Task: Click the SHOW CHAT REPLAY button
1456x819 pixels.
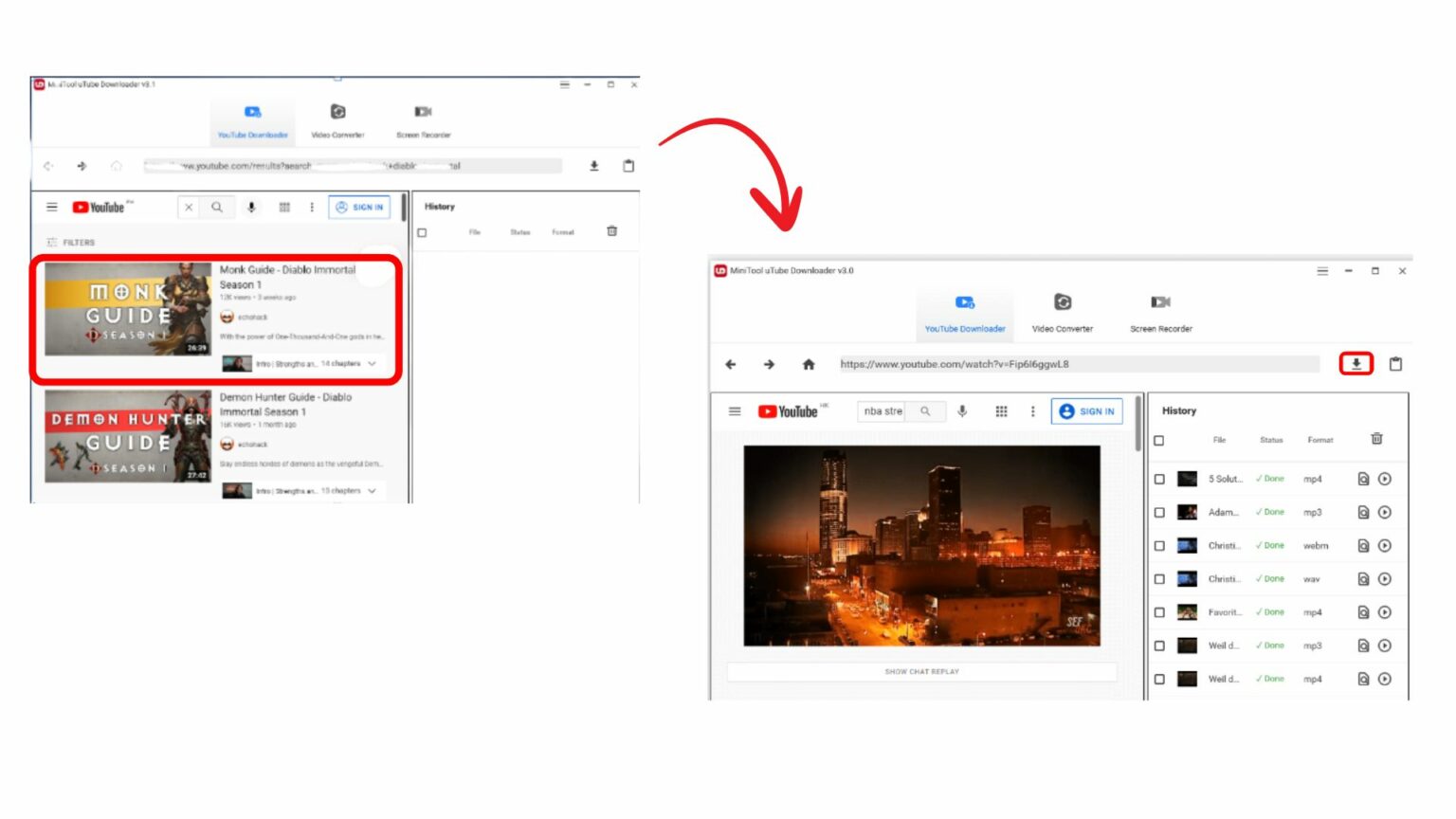Action: [922, 672]
